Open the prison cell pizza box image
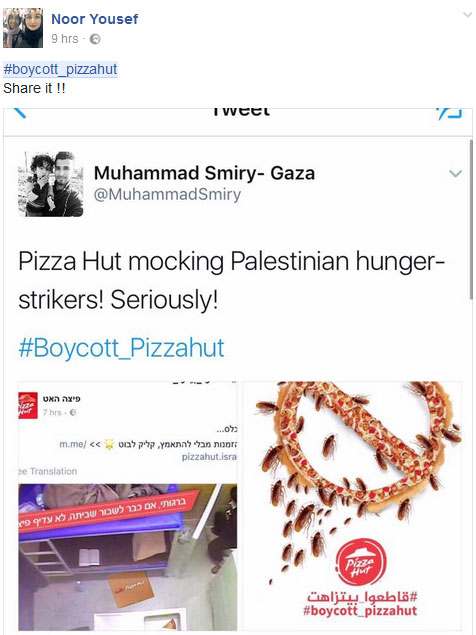Screen dimensions: 476x635 pyautogui.click(x=128, y=557)
